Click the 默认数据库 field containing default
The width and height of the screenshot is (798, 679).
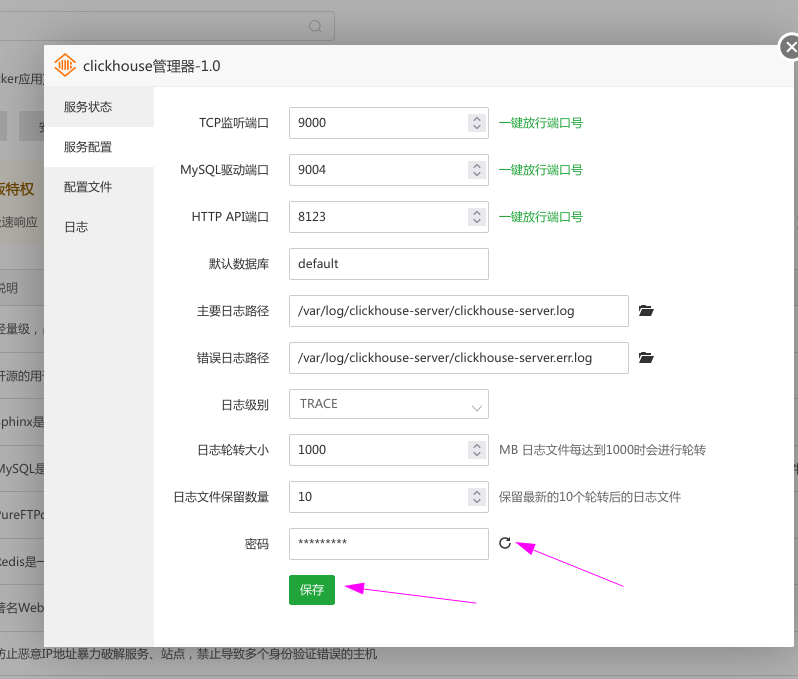click(x=389, y=264)
